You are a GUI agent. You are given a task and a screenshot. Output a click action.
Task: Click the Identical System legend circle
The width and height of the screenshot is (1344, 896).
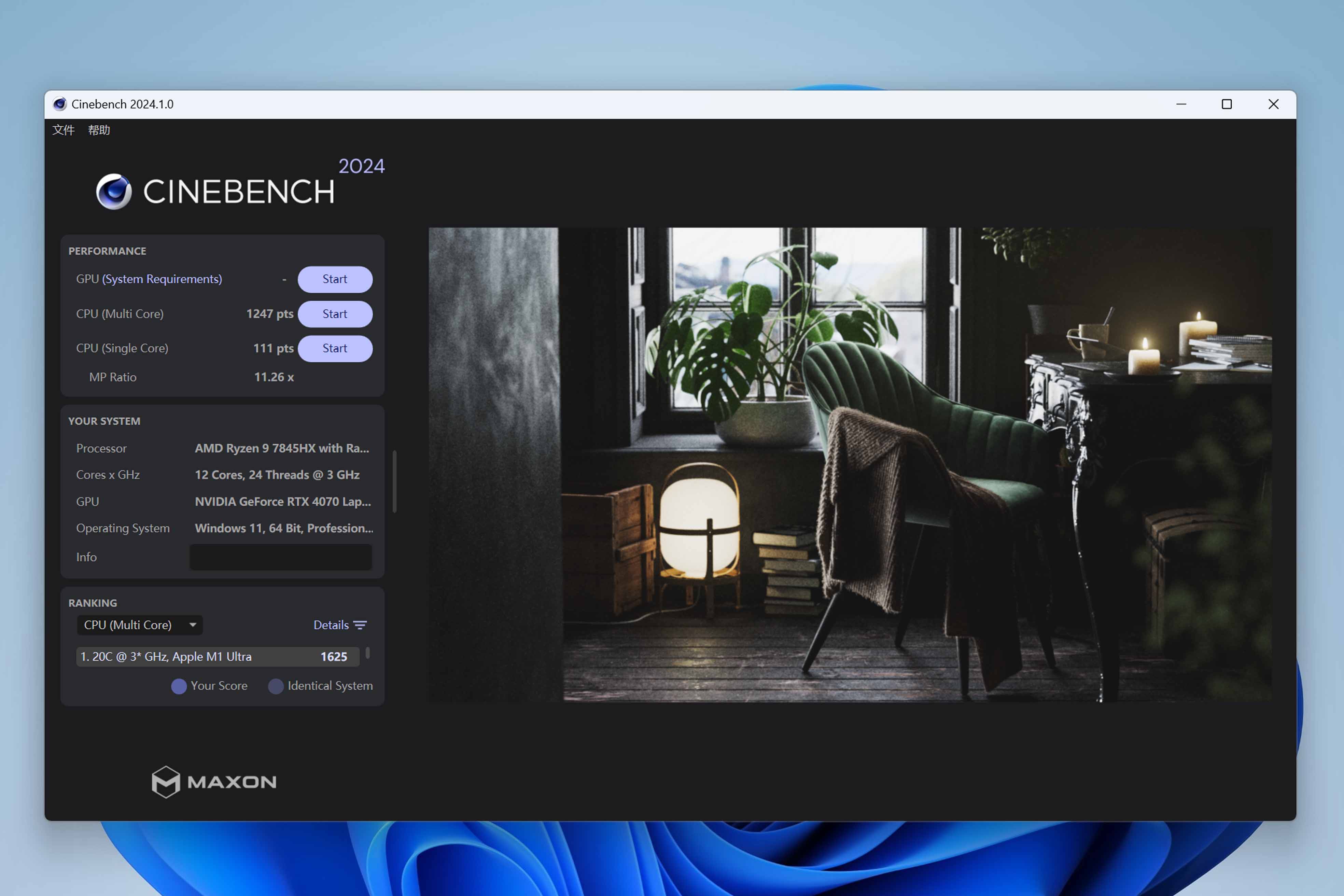coord(276,686)
